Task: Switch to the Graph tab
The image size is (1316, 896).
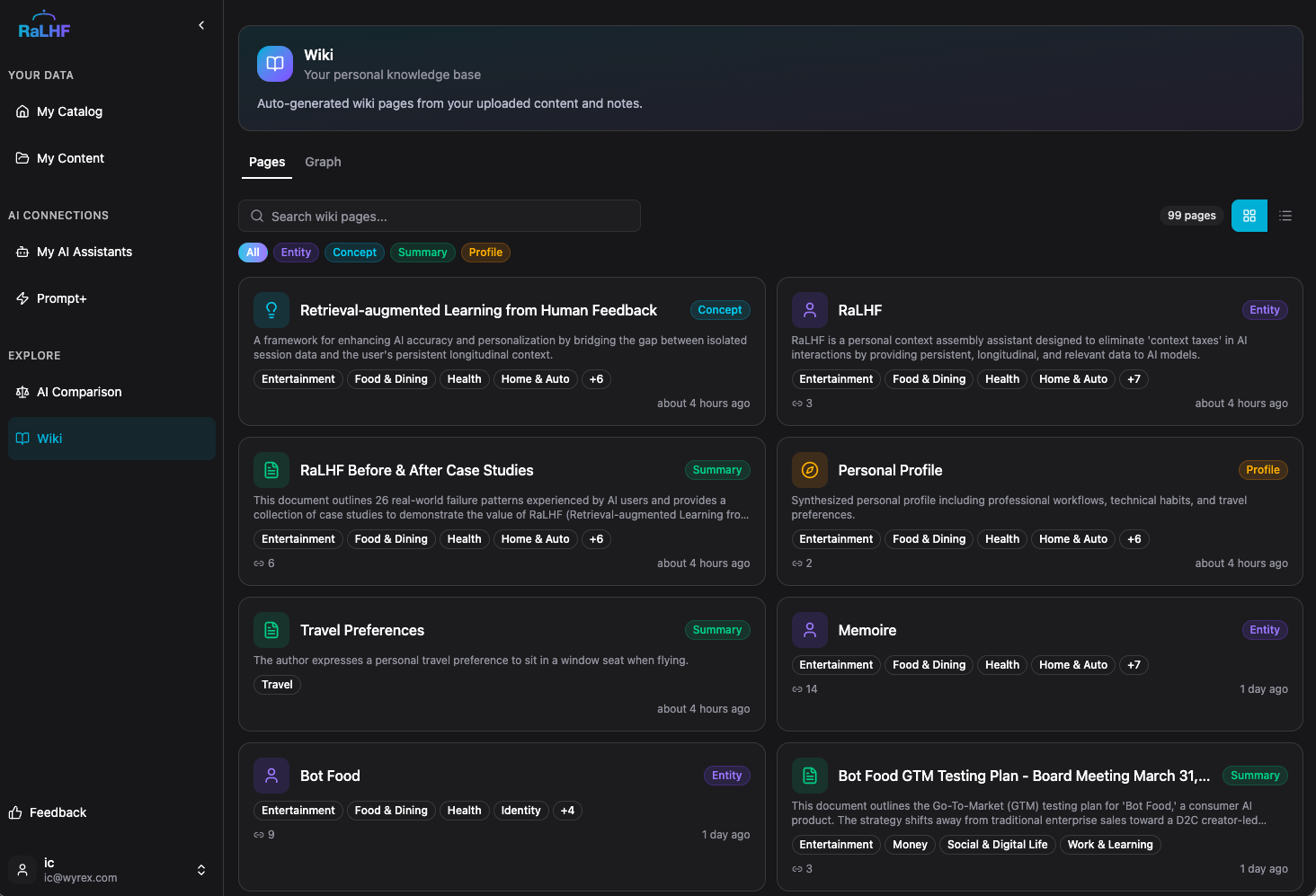Action: tap(323, 162)
